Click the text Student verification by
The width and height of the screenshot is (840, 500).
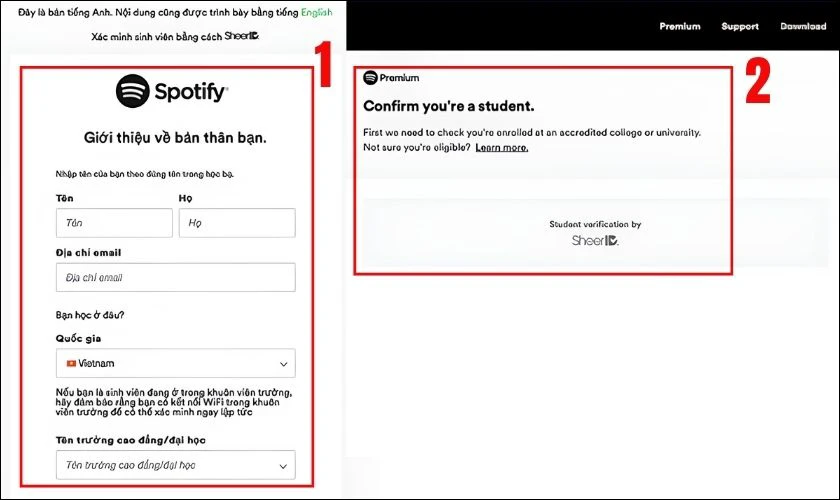coord(595,224)
